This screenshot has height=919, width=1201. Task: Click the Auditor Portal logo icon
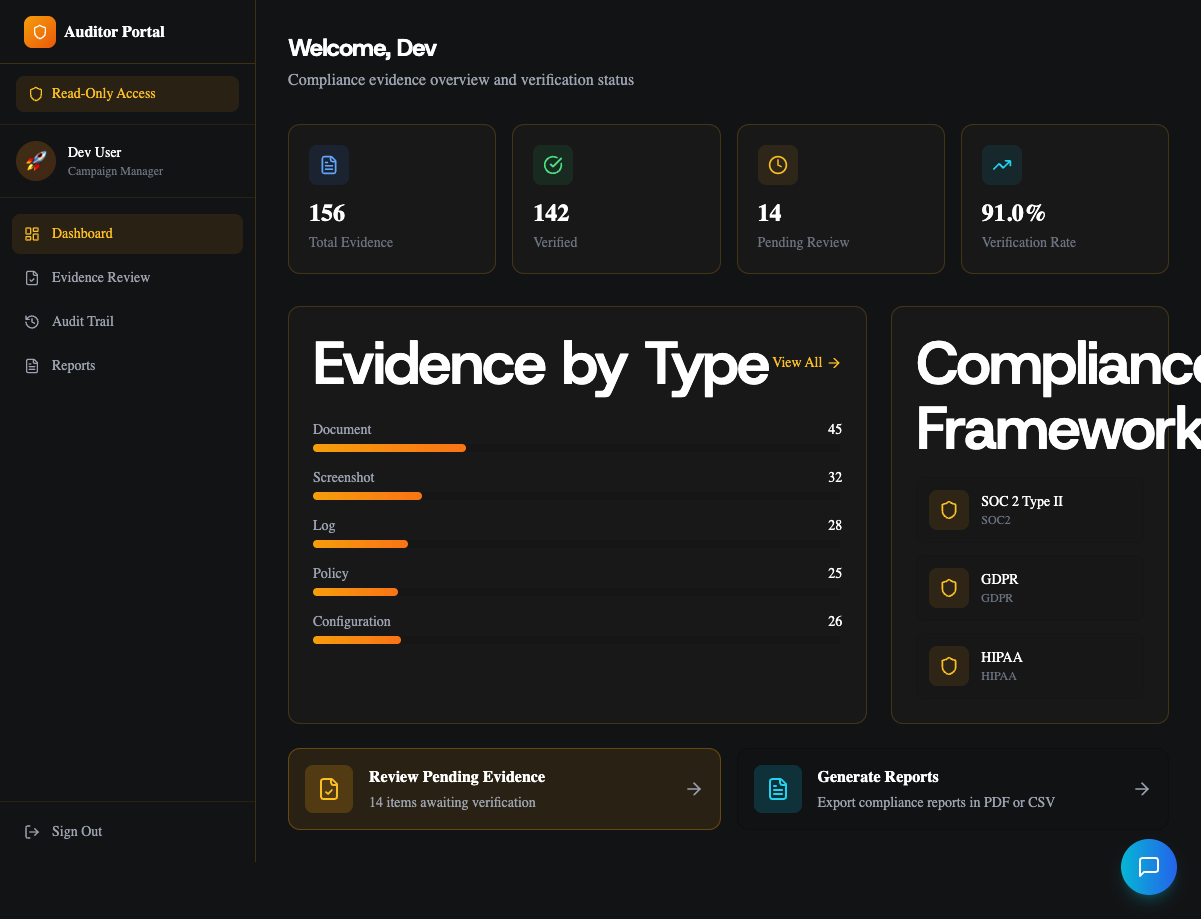coord(40,31)
